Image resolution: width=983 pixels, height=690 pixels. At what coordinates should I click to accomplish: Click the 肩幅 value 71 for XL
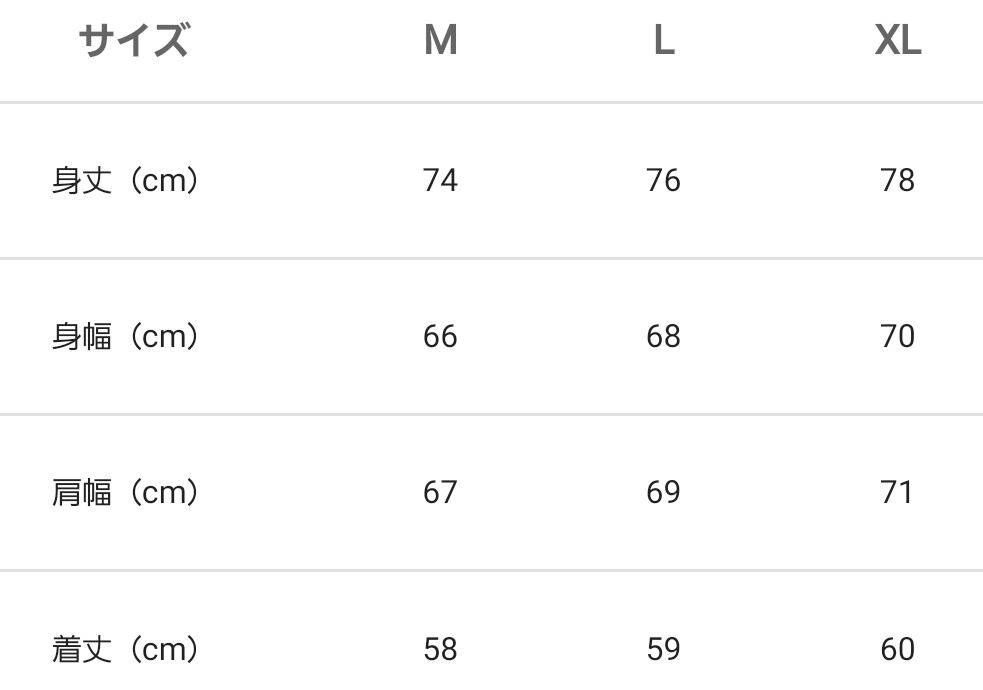click(x=897, y=493)
